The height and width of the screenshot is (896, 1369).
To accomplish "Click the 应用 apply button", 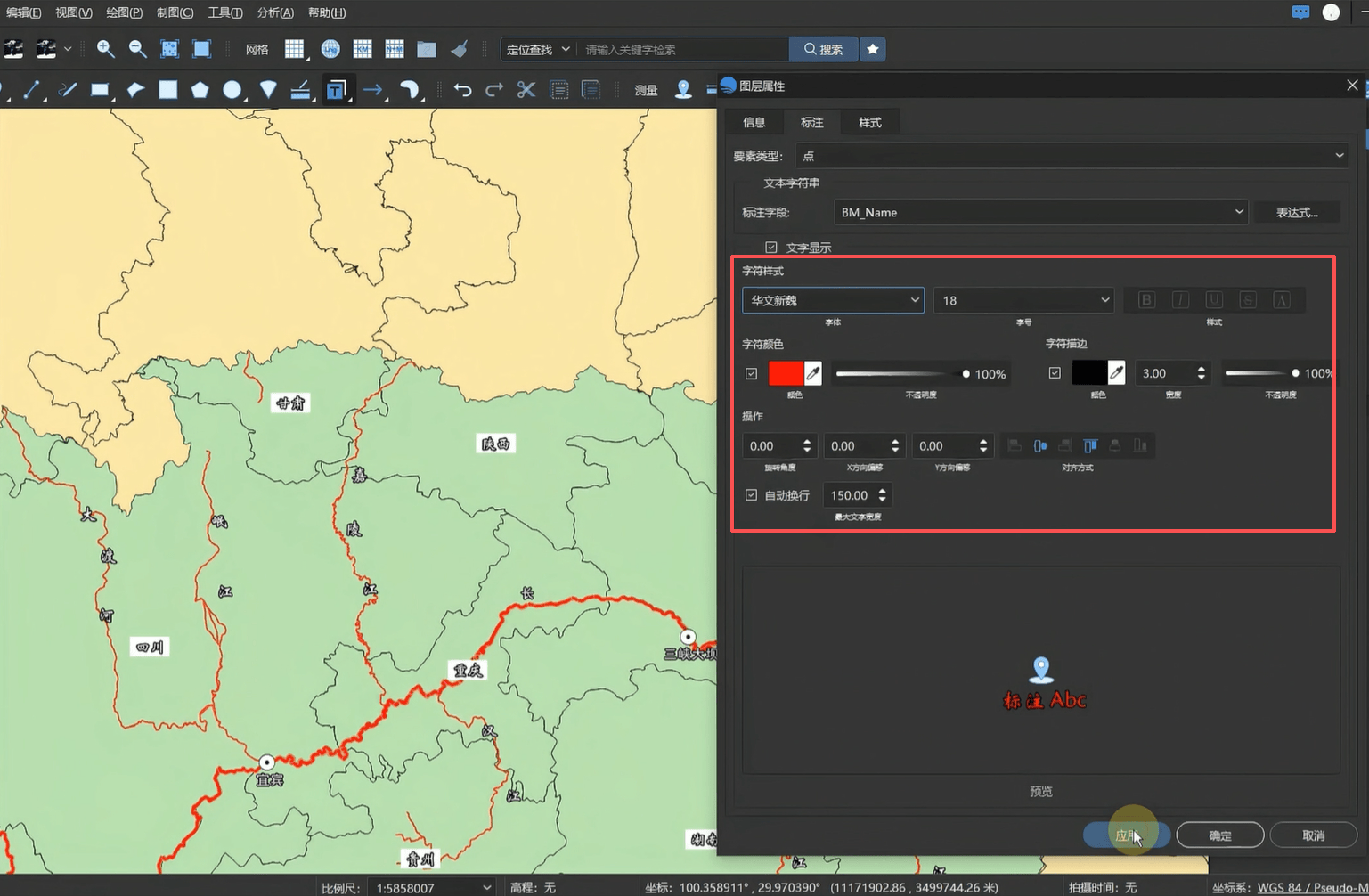I will [x=1127, y=835].
